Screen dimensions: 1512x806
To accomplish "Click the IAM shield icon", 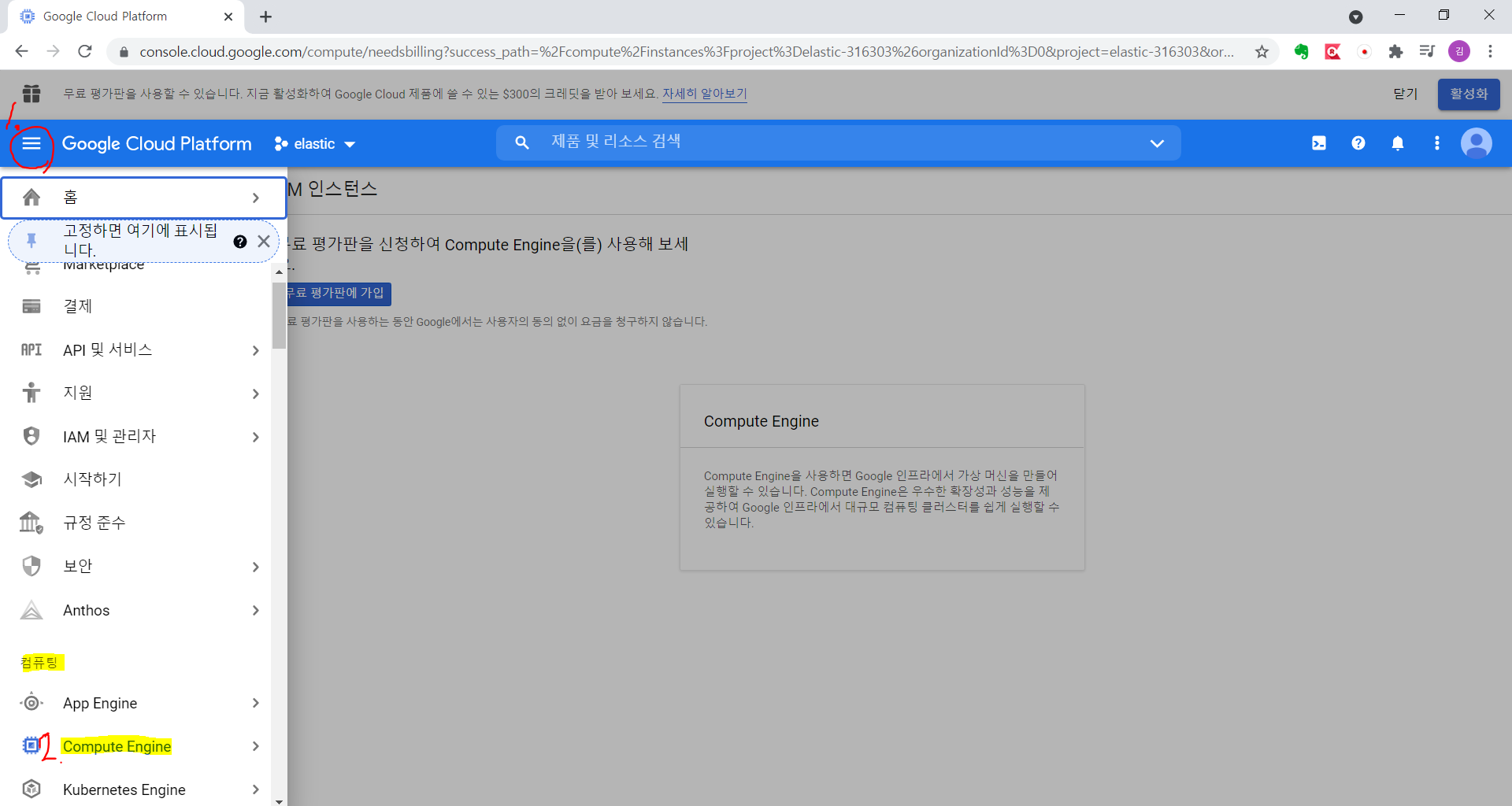I will (31, 436).
